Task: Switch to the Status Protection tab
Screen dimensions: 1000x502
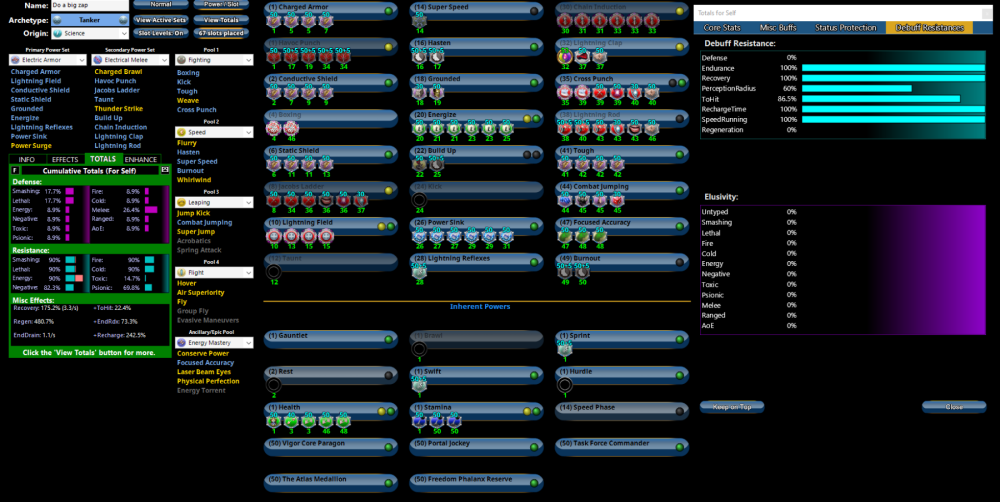Action: tap(848, 27)
